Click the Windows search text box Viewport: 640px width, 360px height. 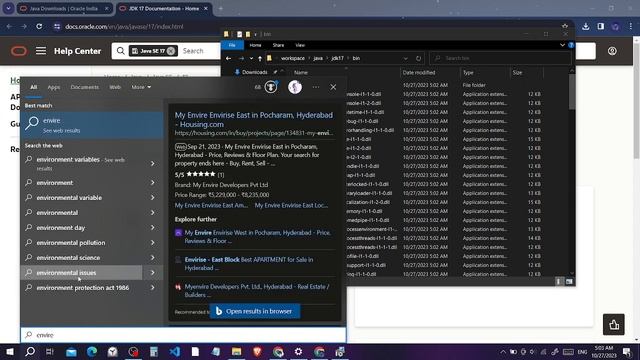tap(183, 335)
